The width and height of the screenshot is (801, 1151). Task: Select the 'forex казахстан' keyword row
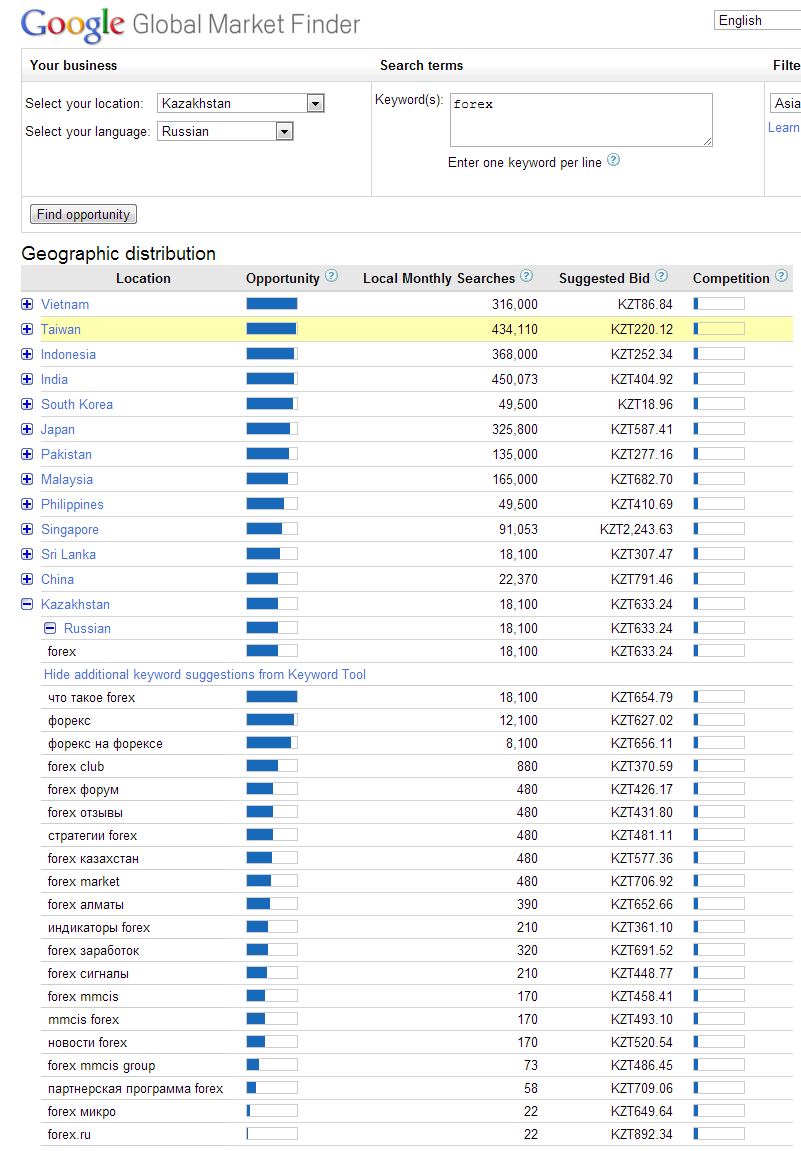pos(417,858)
